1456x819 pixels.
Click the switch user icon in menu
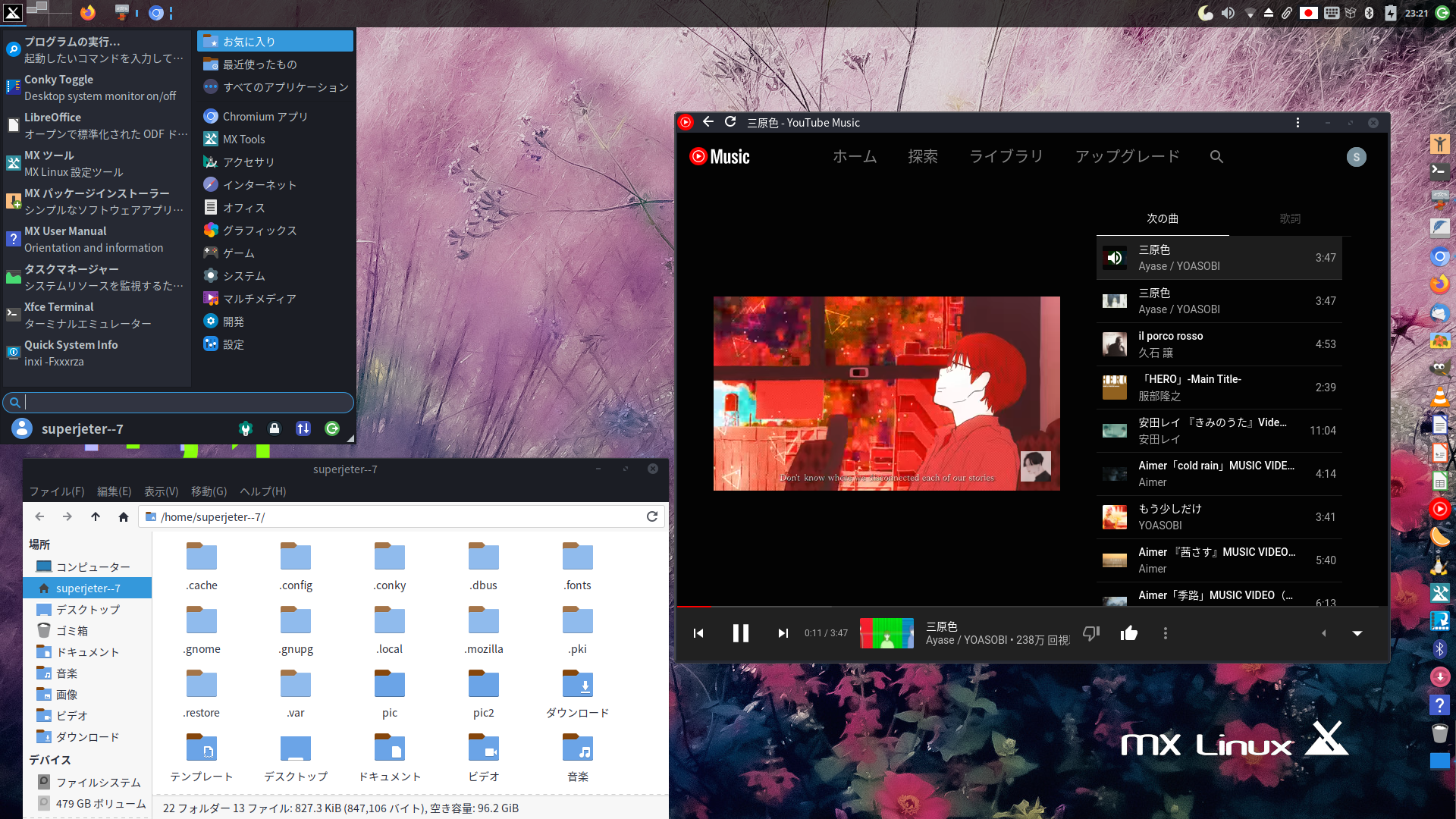(303, 428)
